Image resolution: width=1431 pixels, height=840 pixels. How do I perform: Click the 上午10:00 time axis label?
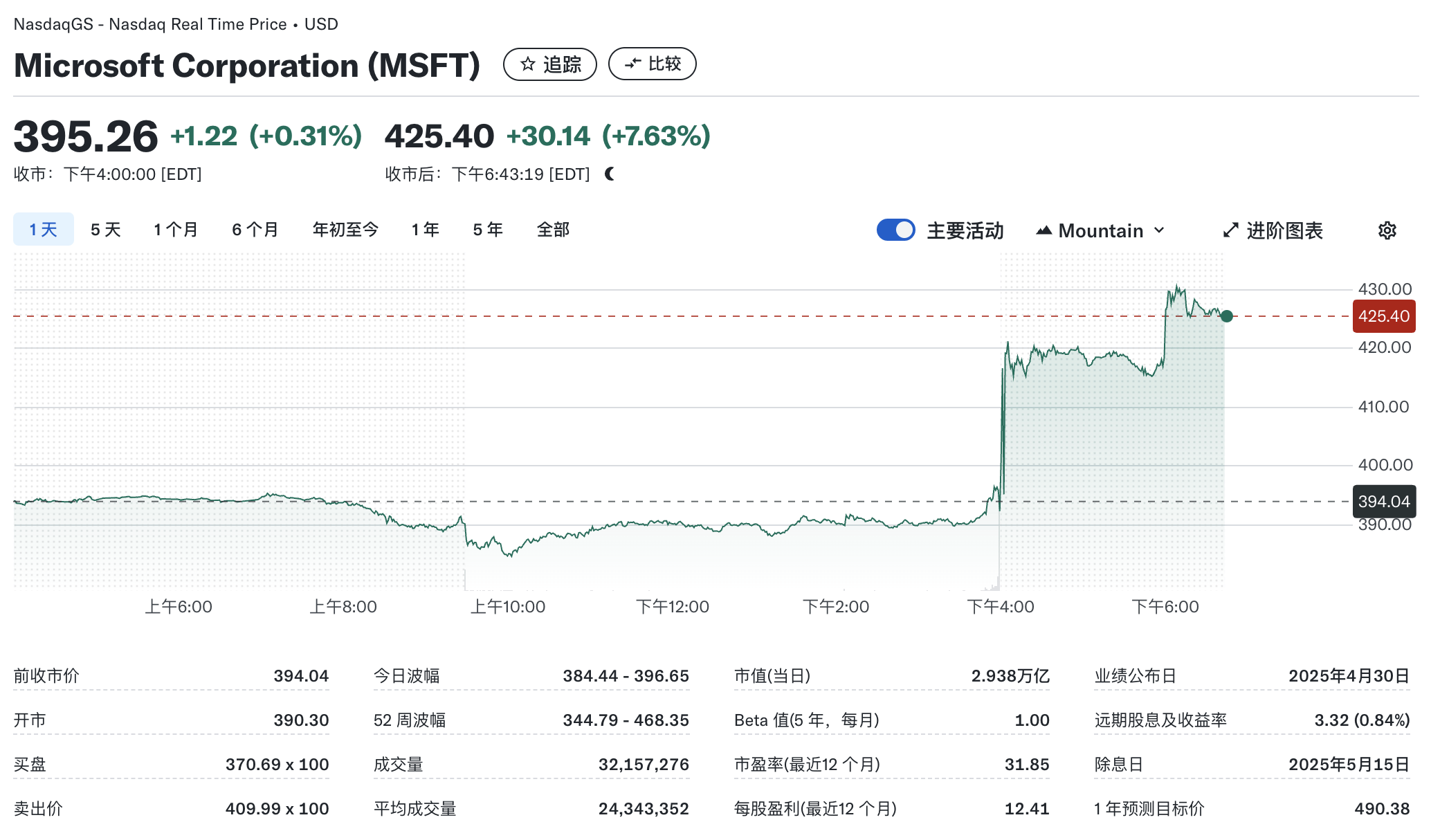pos(508,607)
